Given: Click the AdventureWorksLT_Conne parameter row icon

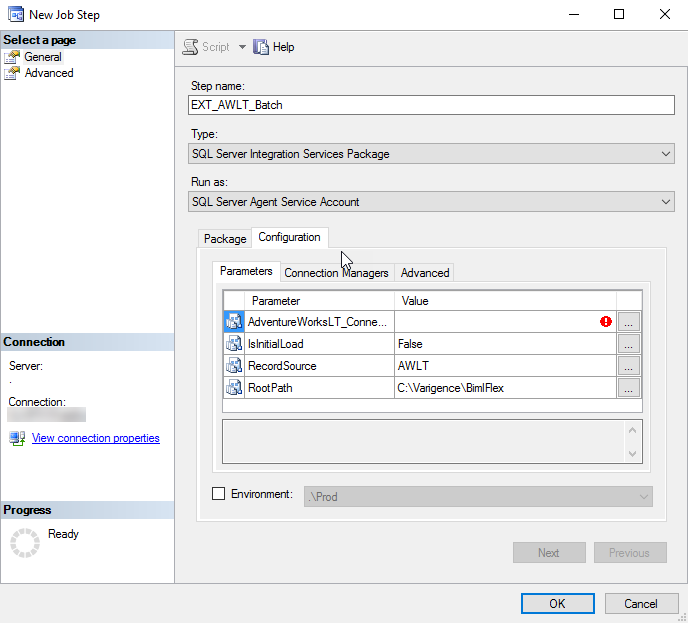Looking at the screenshot, I should pos(234,322).
